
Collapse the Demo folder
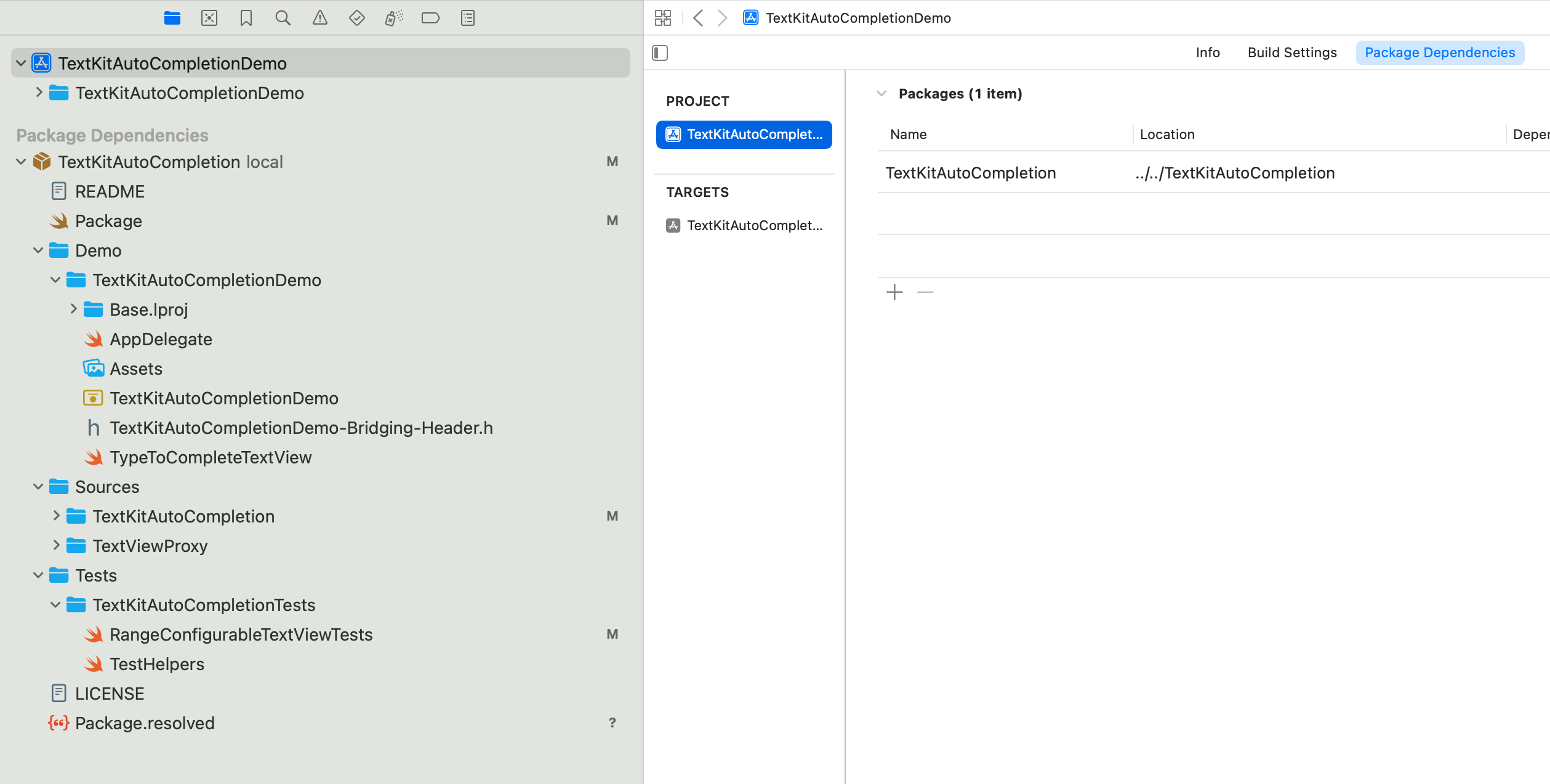pyautogui.click(x=38, y=250)
